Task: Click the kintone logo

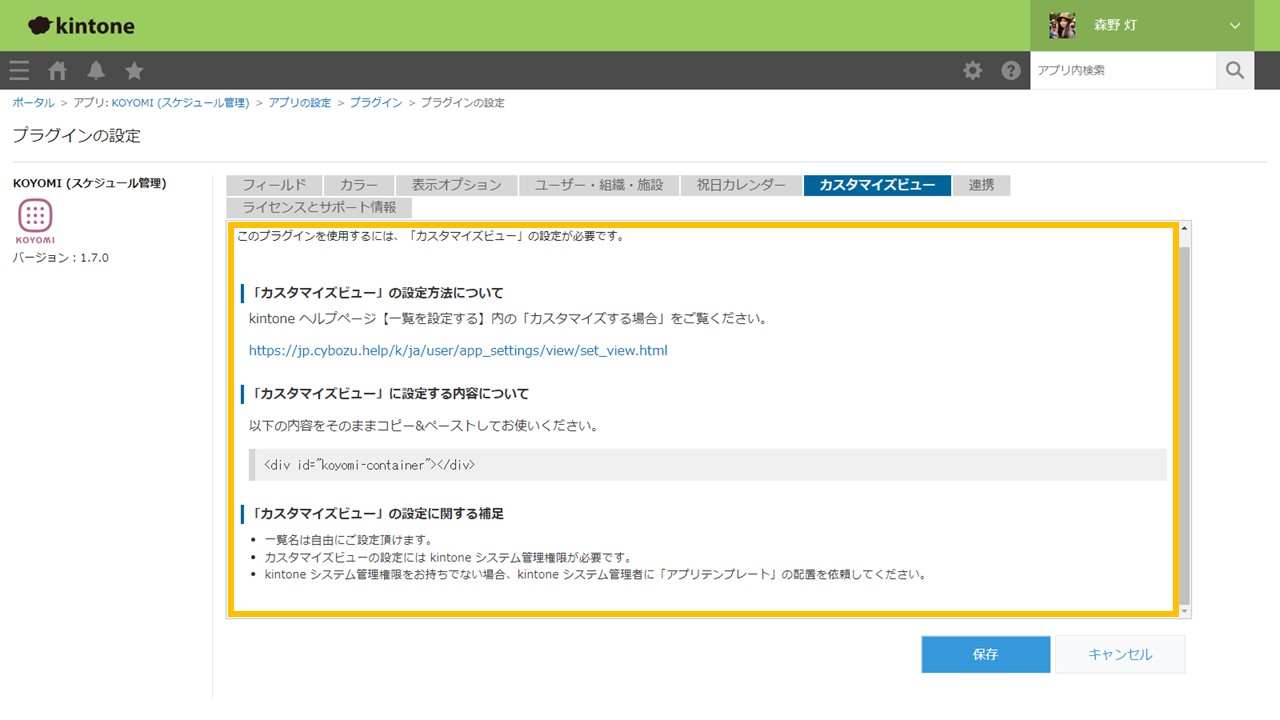Action: 82,26
